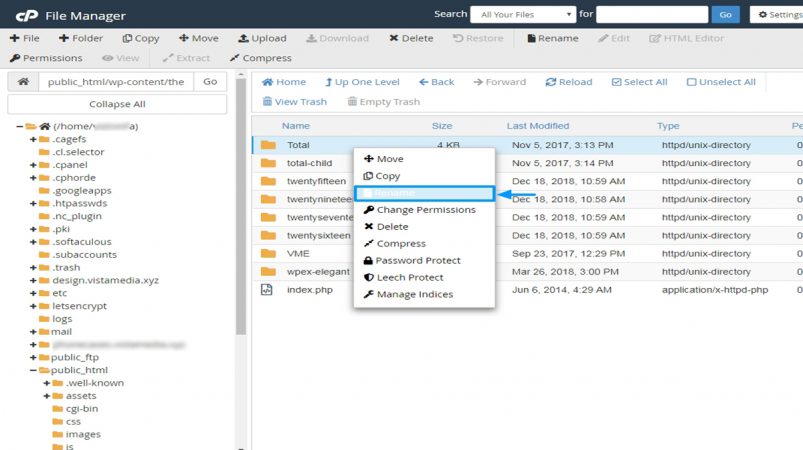Click the home icon beside path field
The image size is (803, 450).
click(23, 81)
